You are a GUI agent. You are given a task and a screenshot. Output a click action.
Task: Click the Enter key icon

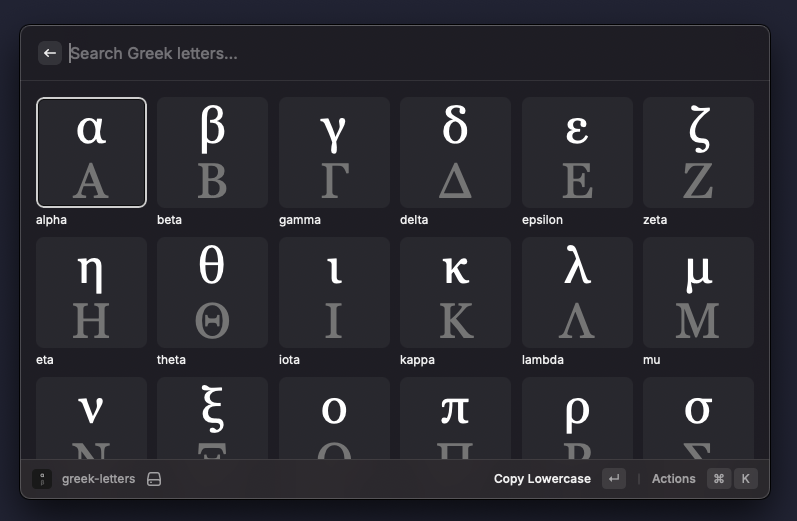[x=614, y=479]
